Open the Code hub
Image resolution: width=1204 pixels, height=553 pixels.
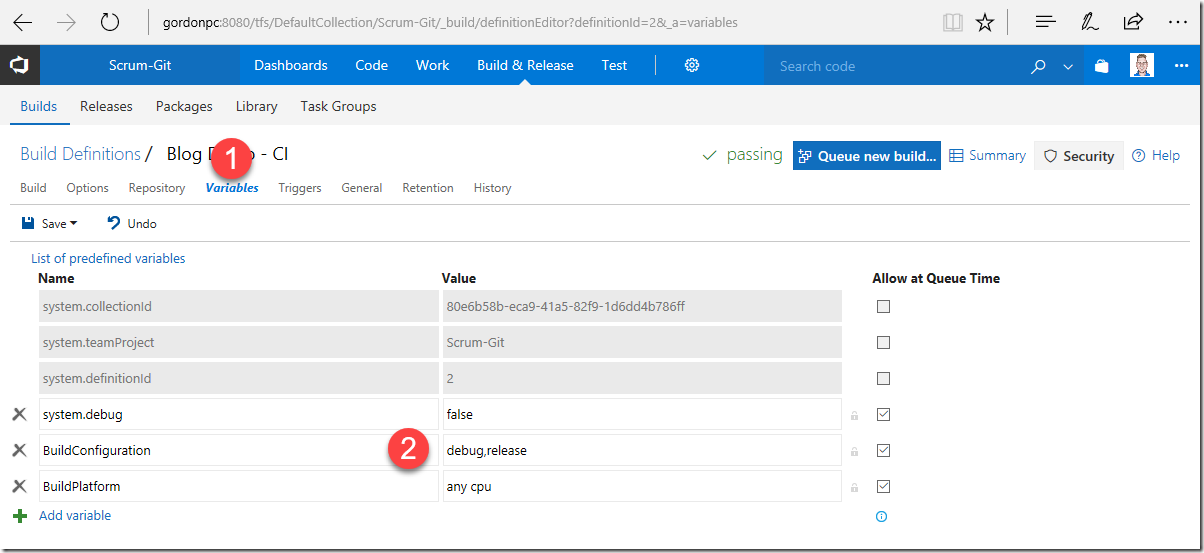[371, 65]
